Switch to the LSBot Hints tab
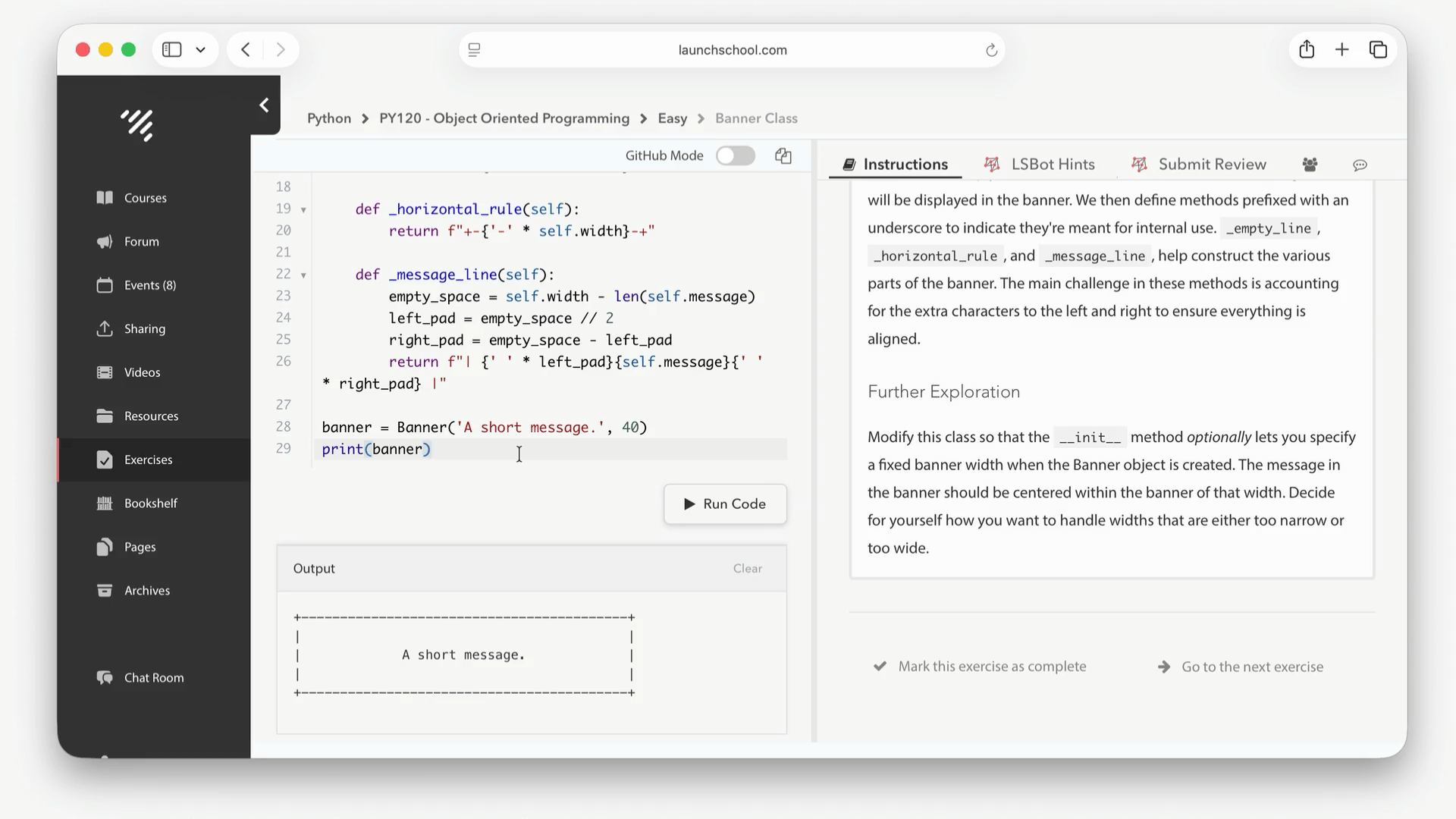 1053,164
